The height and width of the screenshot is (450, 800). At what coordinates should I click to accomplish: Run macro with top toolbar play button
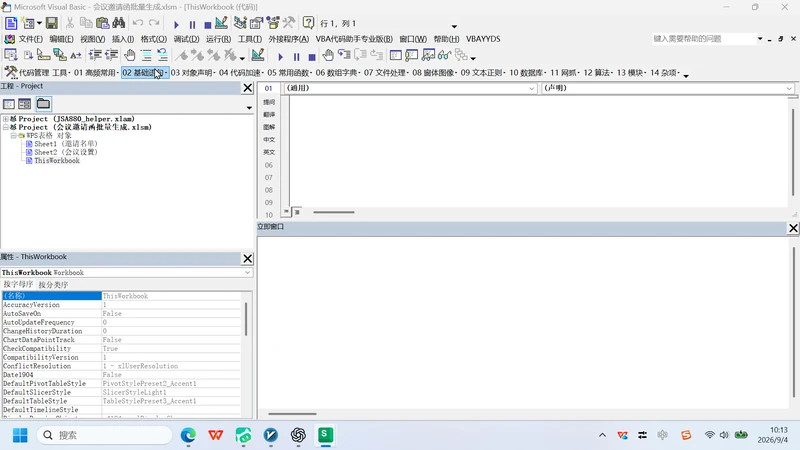[x=177, y=24]
